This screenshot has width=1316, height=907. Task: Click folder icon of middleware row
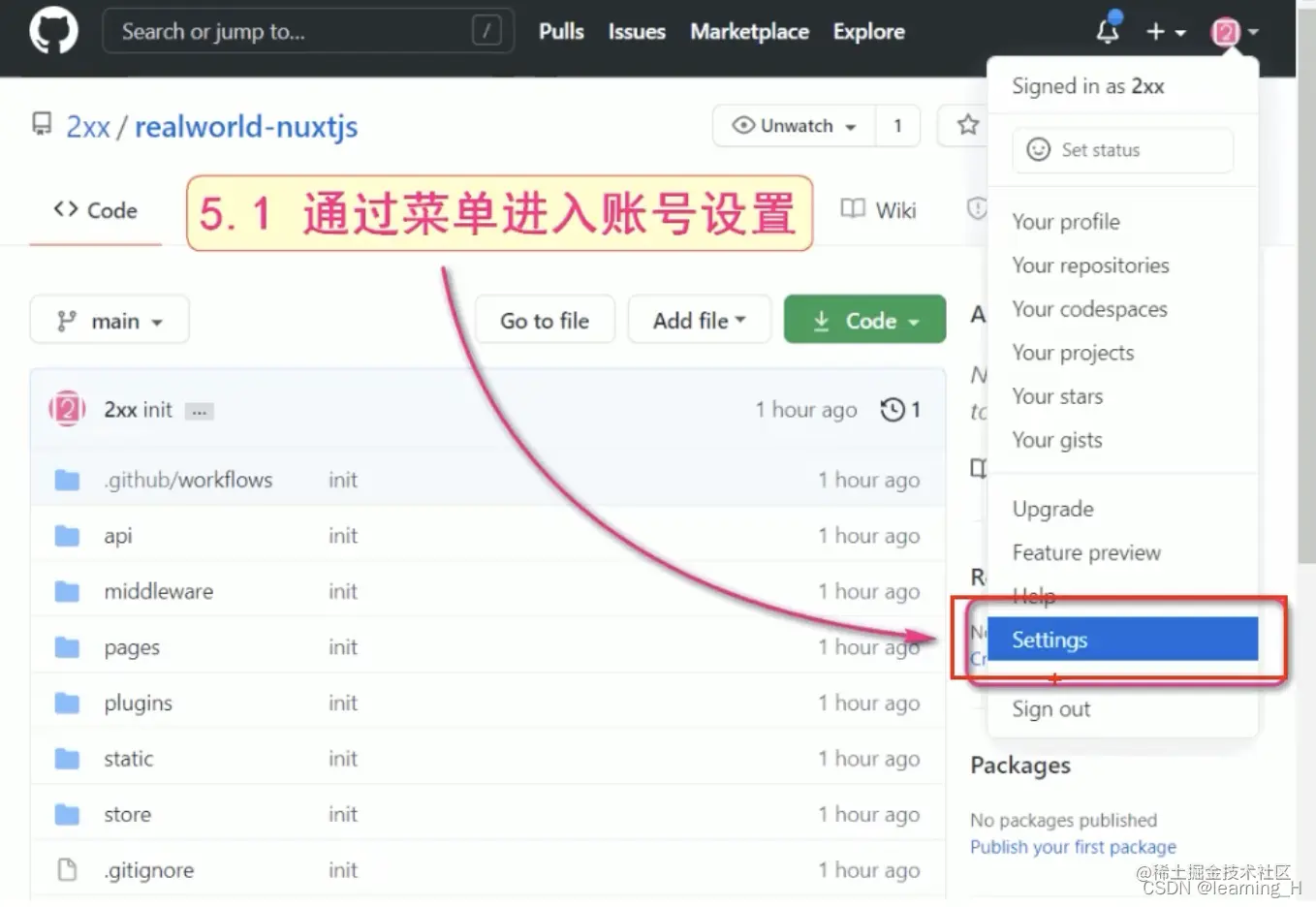point(67,591)
